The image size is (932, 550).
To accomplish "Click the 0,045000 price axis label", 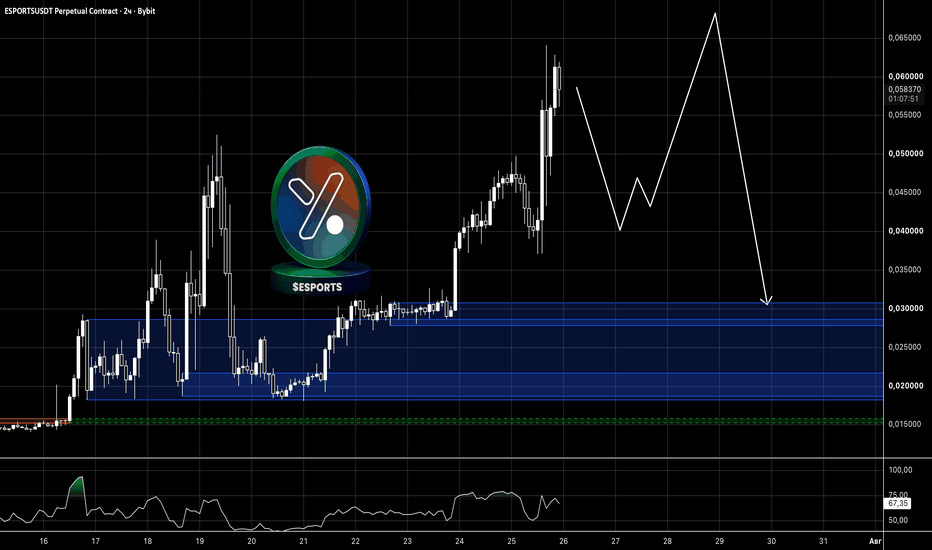I will [x=905, y=192].
